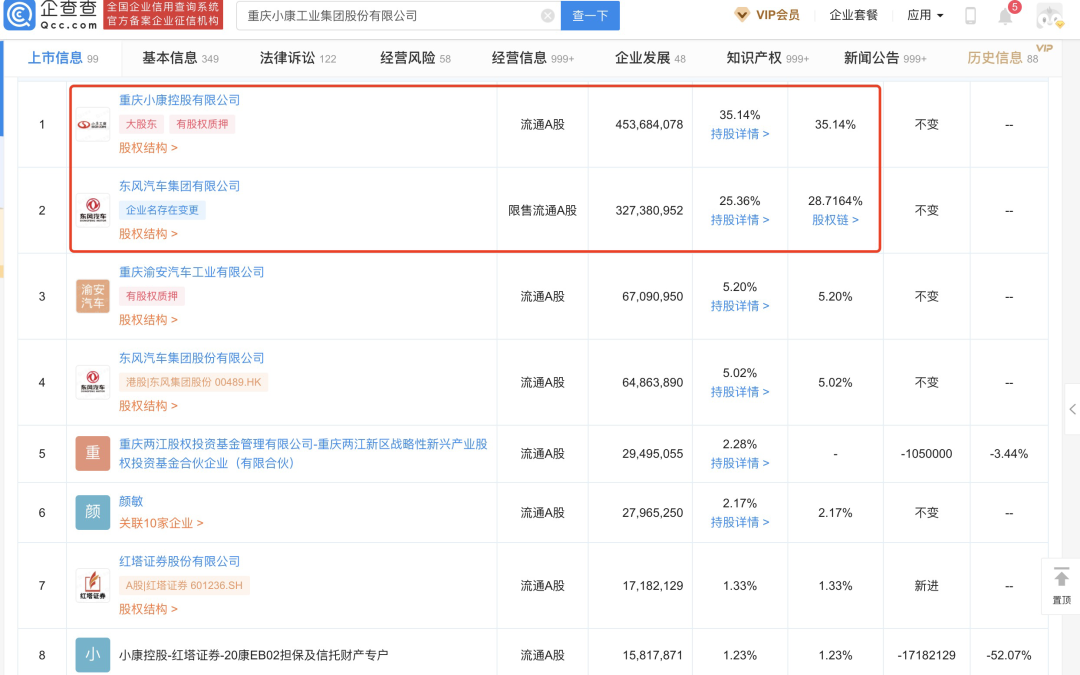Expand 股权结构 for 重庆小康控股
The height and width of the screenshot is (675, 1080).
tap(148, 147)
